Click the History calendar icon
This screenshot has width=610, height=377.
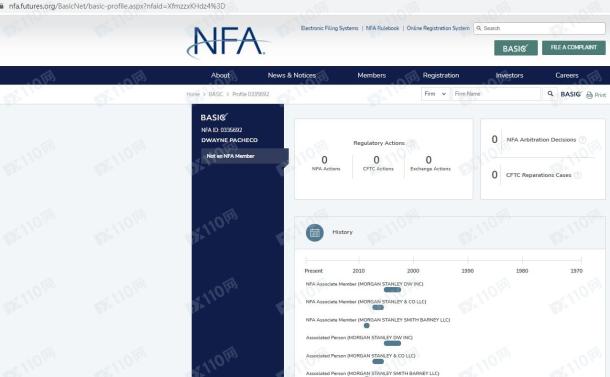coord(315,233)
